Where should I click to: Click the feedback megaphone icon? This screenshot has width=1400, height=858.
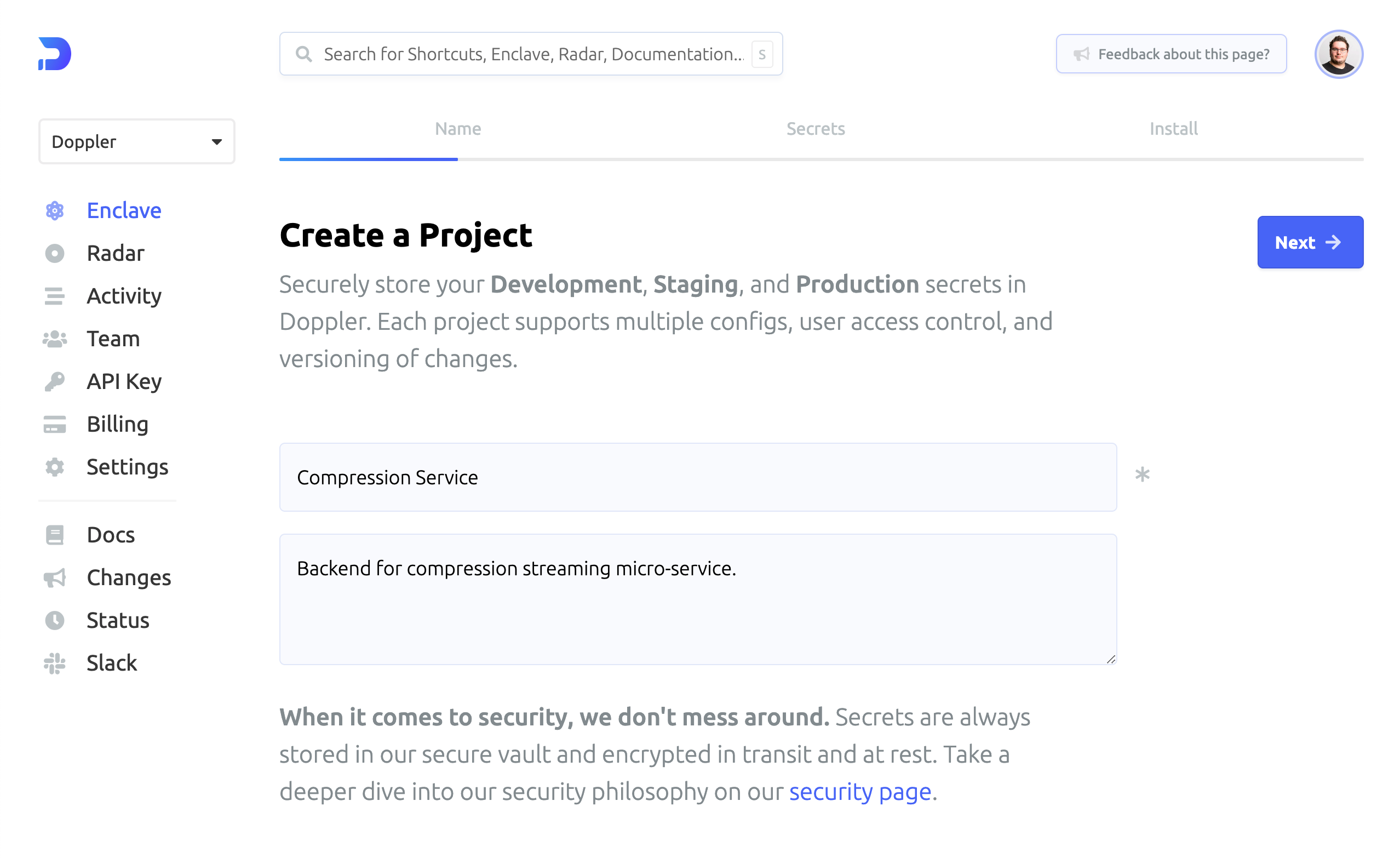1081,54
